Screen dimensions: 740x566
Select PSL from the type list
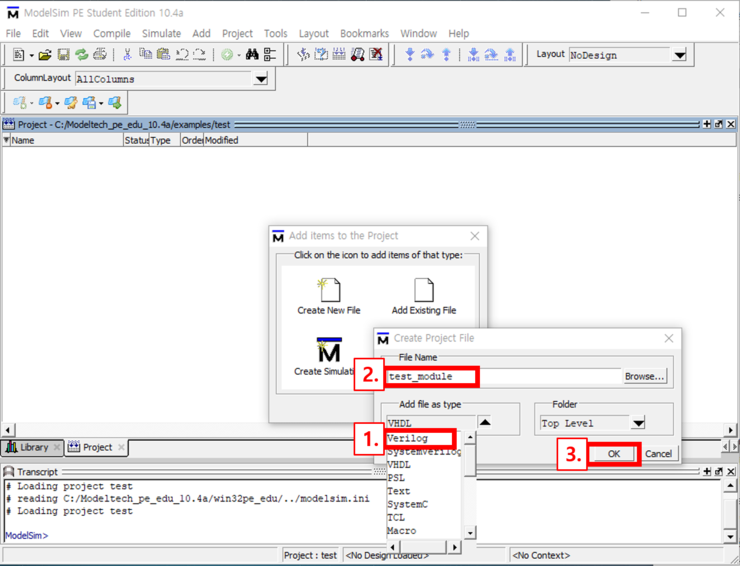click(423, 478)
